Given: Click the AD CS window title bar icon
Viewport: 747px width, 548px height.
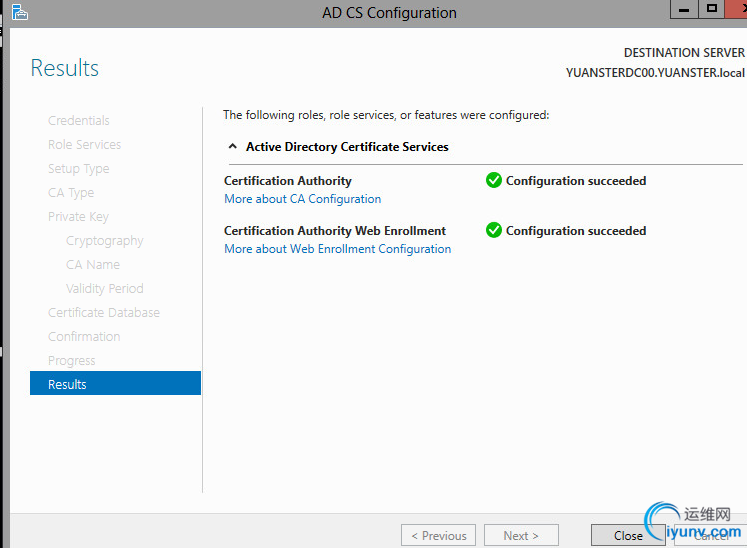Looking at the screenshot, I should (x=19, y=12).
